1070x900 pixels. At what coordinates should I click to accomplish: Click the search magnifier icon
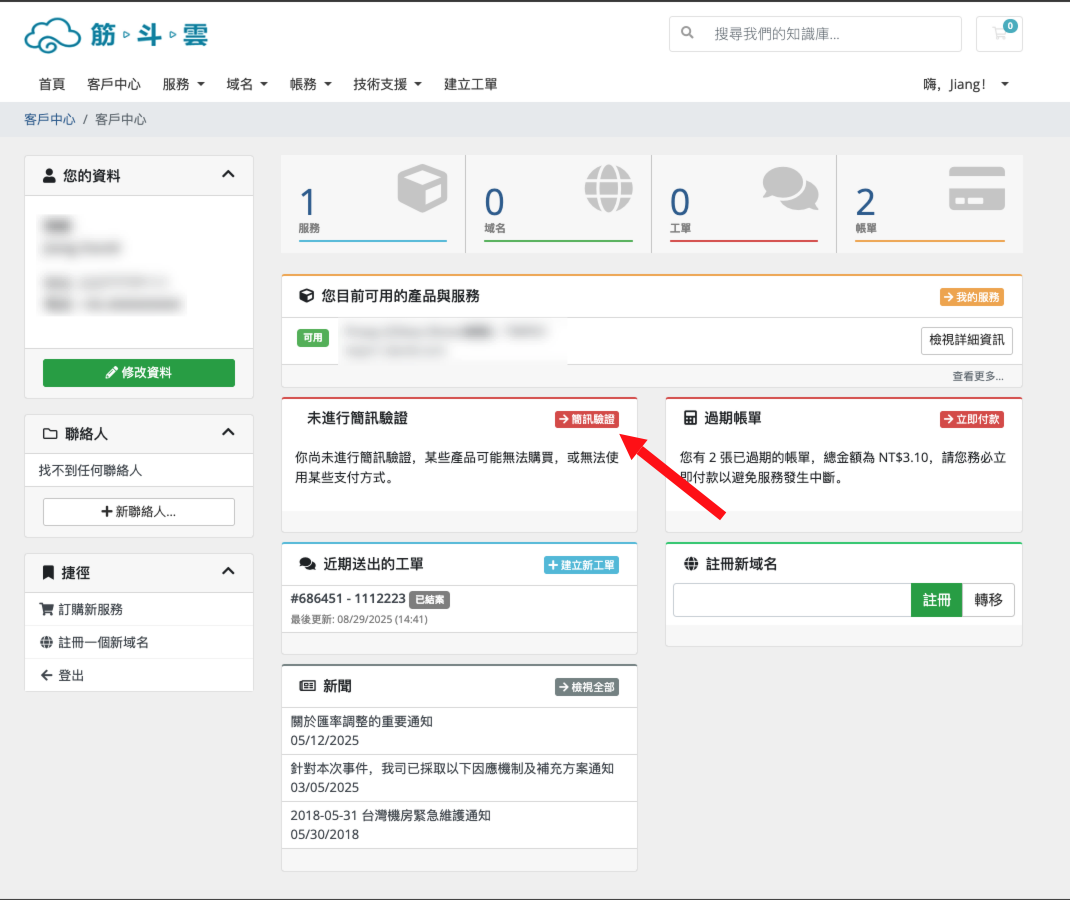click(x=686, y=34)
